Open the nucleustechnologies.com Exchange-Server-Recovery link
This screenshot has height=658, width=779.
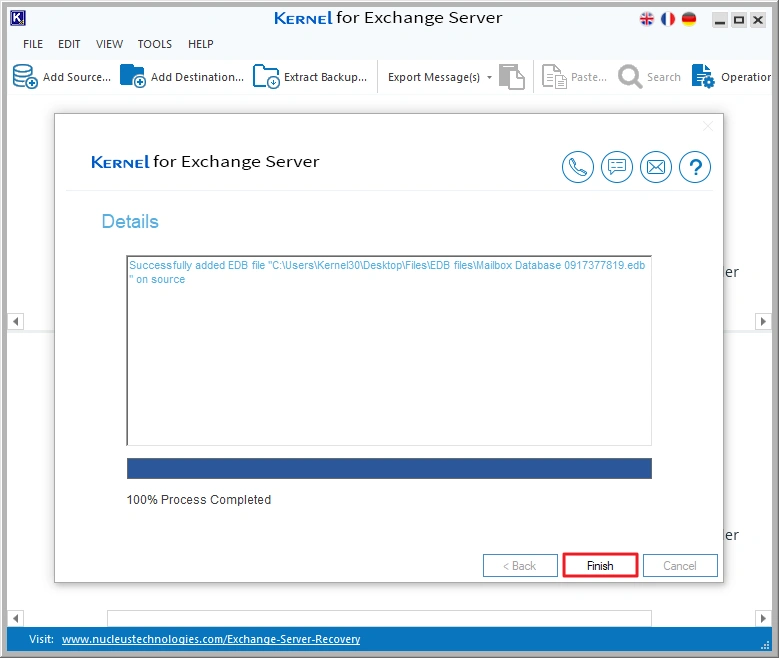[x=211, y=639]
